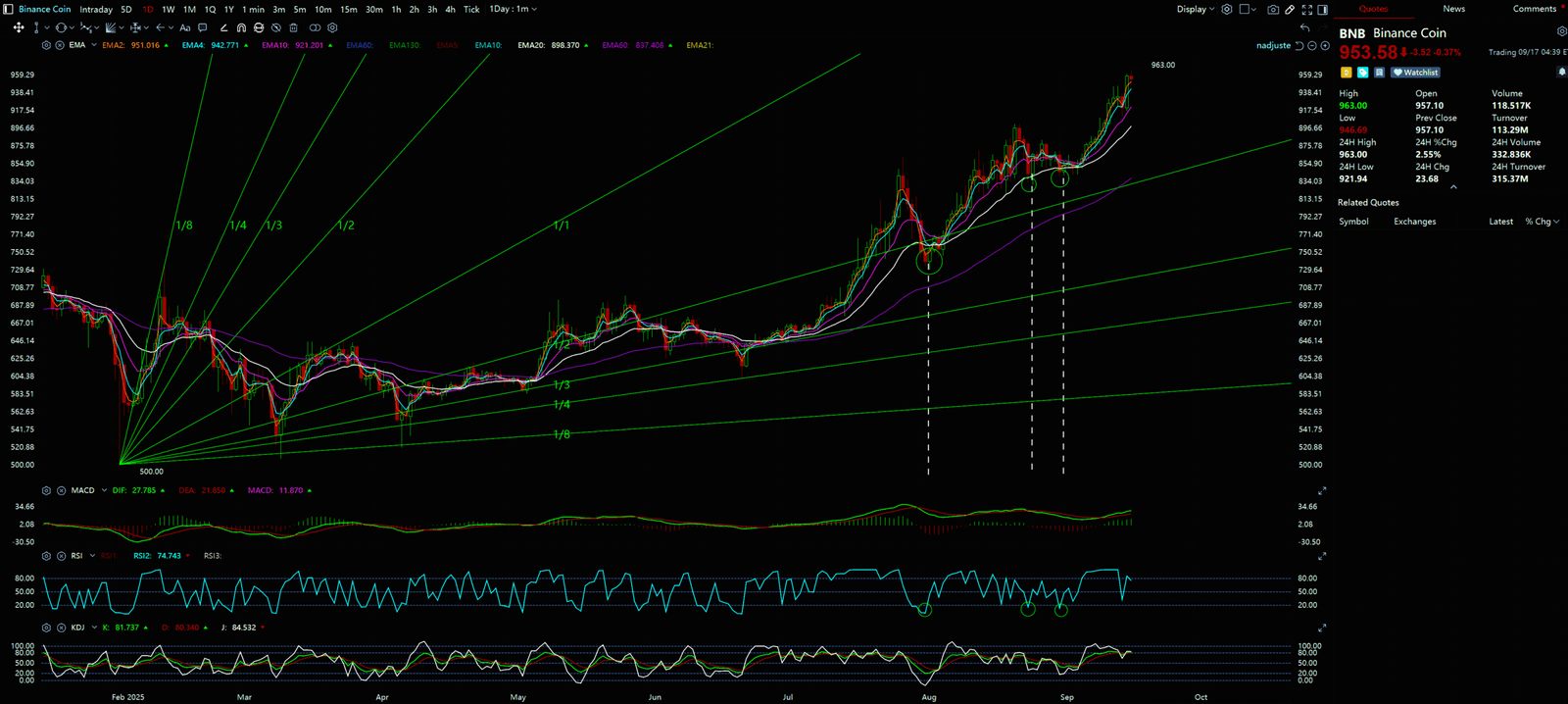The width and height of the screenshot is (1568, 704).
Task: Maximize the RSI panel
Action: pos(1322,556)
